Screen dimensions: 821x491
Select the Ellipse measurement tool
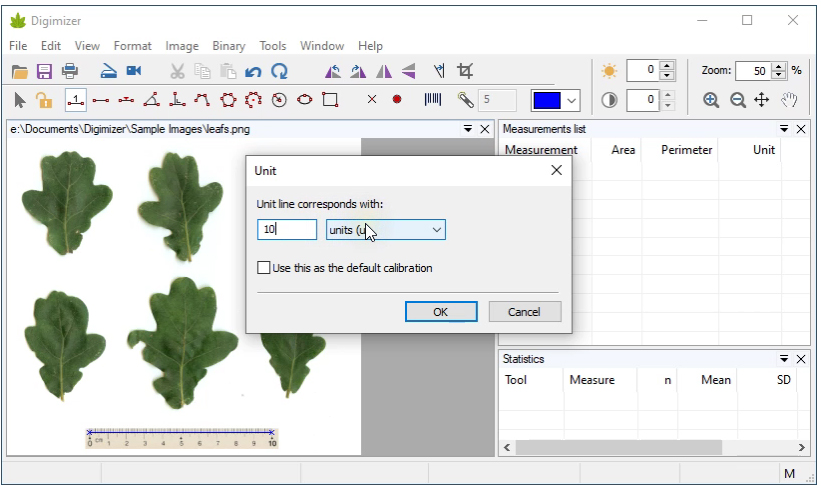[x=305, y=99]
